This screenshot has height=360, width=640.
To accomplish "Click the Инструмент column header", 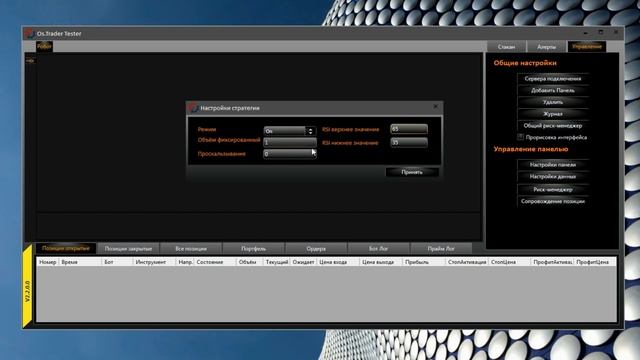I will (x=154, y=262).
